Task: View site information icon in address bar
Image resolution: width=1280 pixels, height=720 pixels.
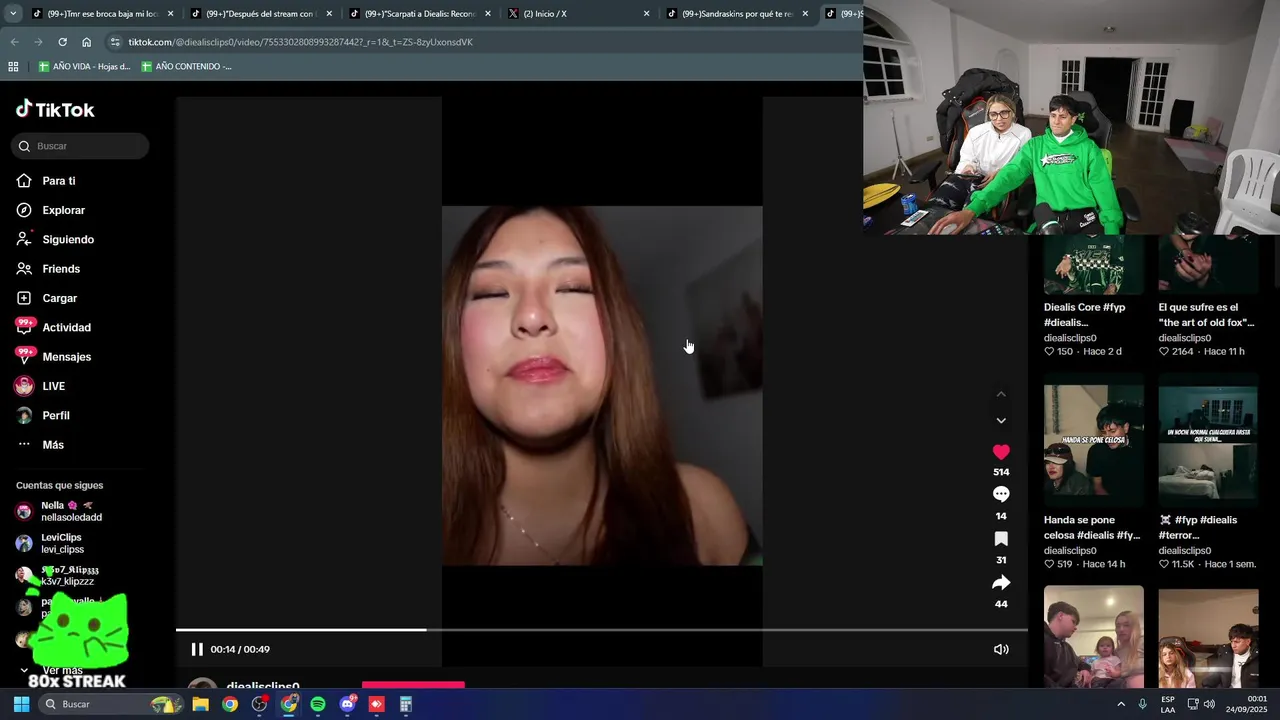Action: tap(115, 42)
